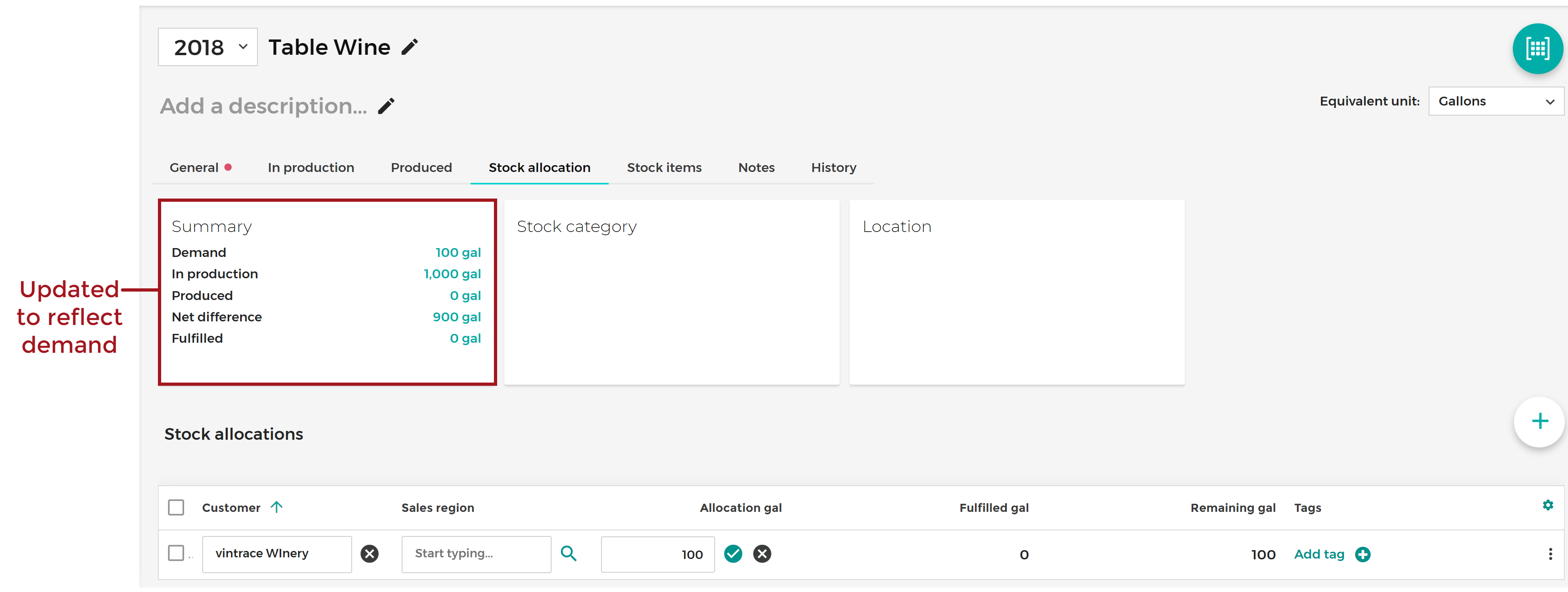Select the Stock allocation tab
The height and width of the screenshot is (592, 1568).
pos(539,167)
